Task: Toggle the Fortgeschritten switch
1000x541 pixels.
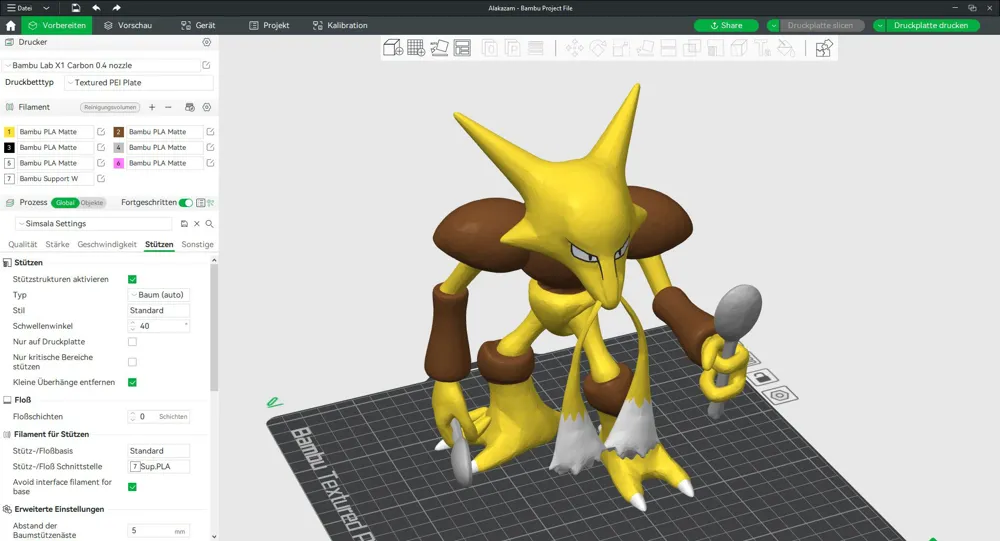Action: (186, 203)
